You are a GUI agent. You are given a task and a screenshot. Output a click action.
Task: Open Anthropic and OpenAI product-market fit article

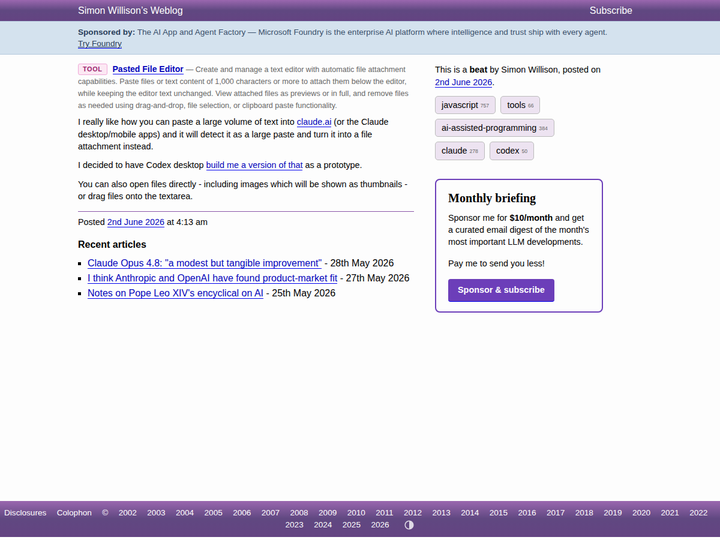point(213,278)
